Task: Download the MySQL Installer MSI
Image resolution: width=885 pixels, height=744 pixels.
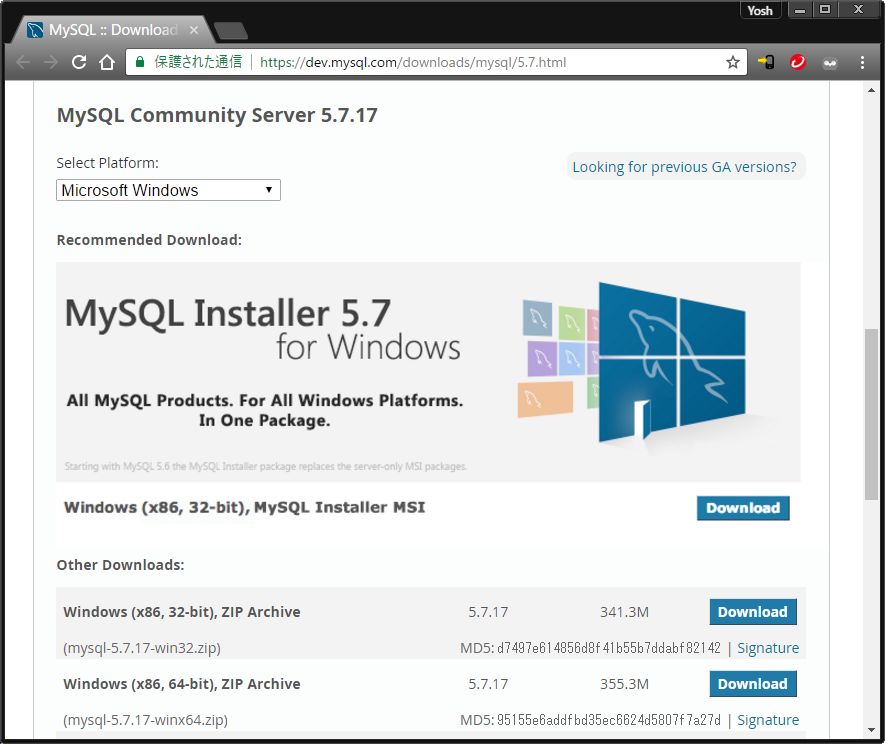Action: coord(743,508)
